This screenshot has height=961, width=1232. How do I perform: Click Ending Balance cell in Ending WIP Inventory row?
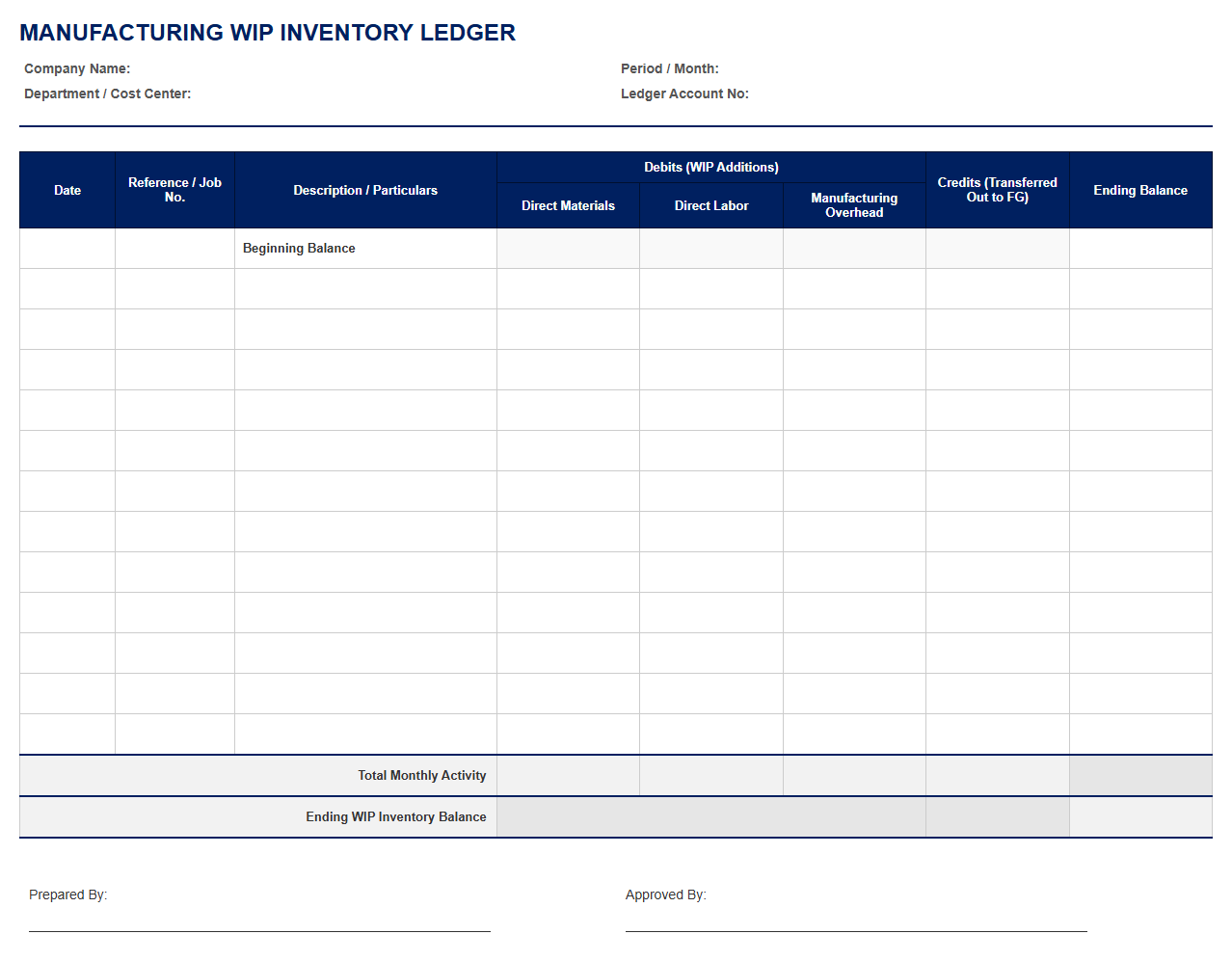(x=1140, y=817)
